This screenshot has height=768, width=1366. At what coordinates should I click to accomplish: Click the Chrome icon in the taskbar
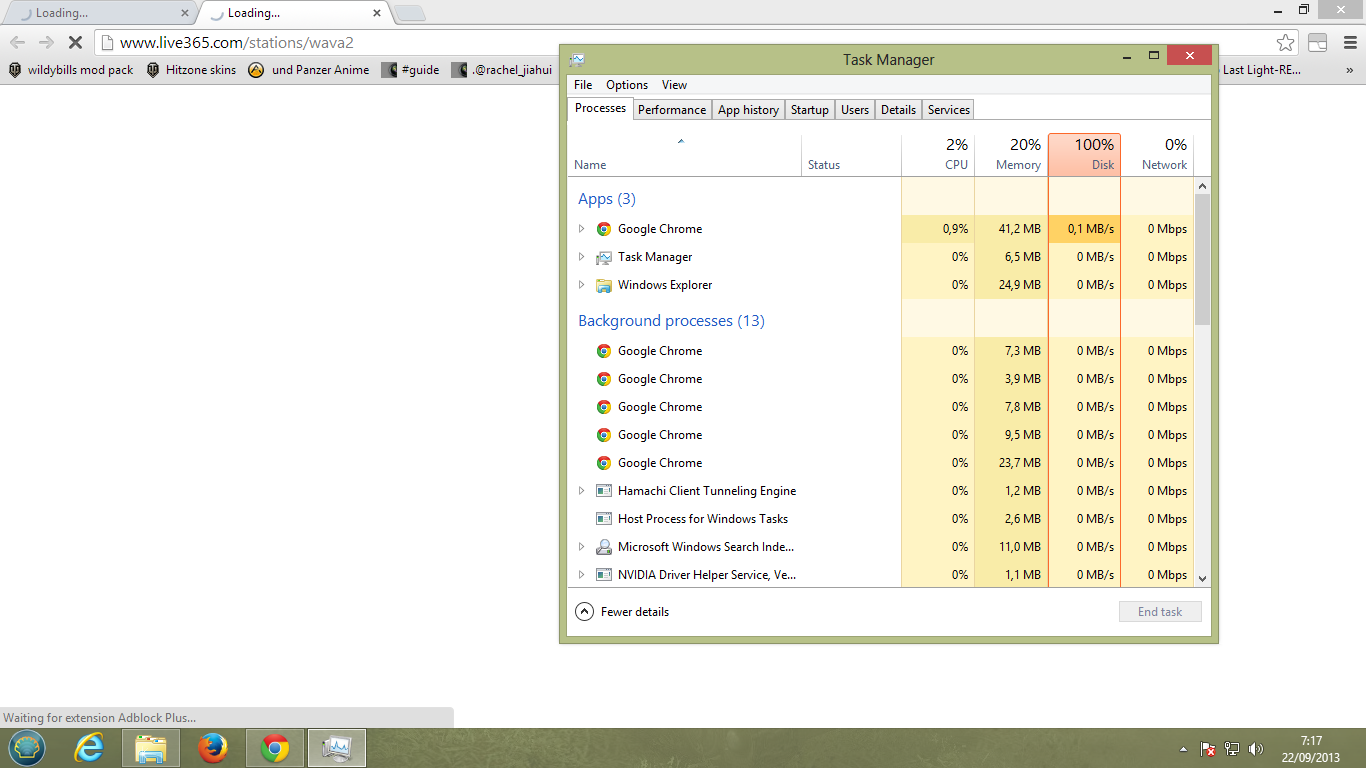tap(275, 748)
